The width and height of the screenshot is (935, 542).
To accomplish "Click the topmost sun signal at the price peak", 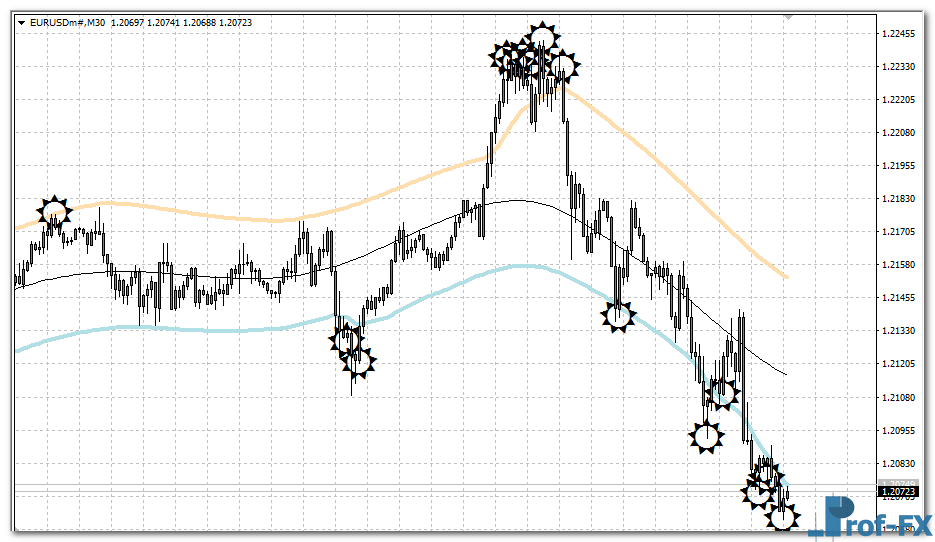I will coord(542,38).
